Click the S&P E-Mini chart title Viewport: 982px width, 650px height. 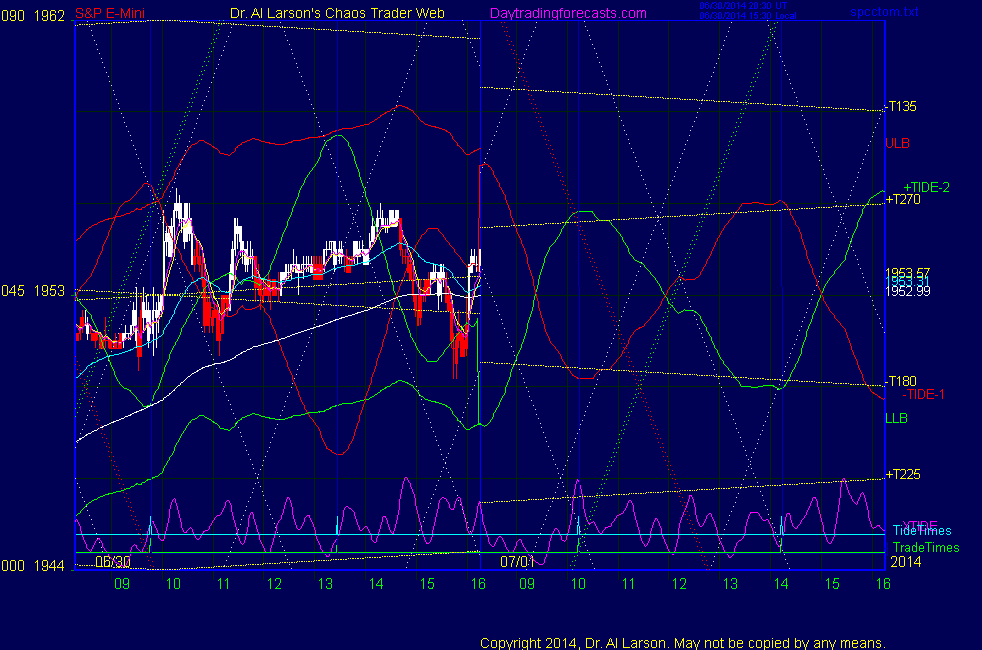tap(110, 14)
